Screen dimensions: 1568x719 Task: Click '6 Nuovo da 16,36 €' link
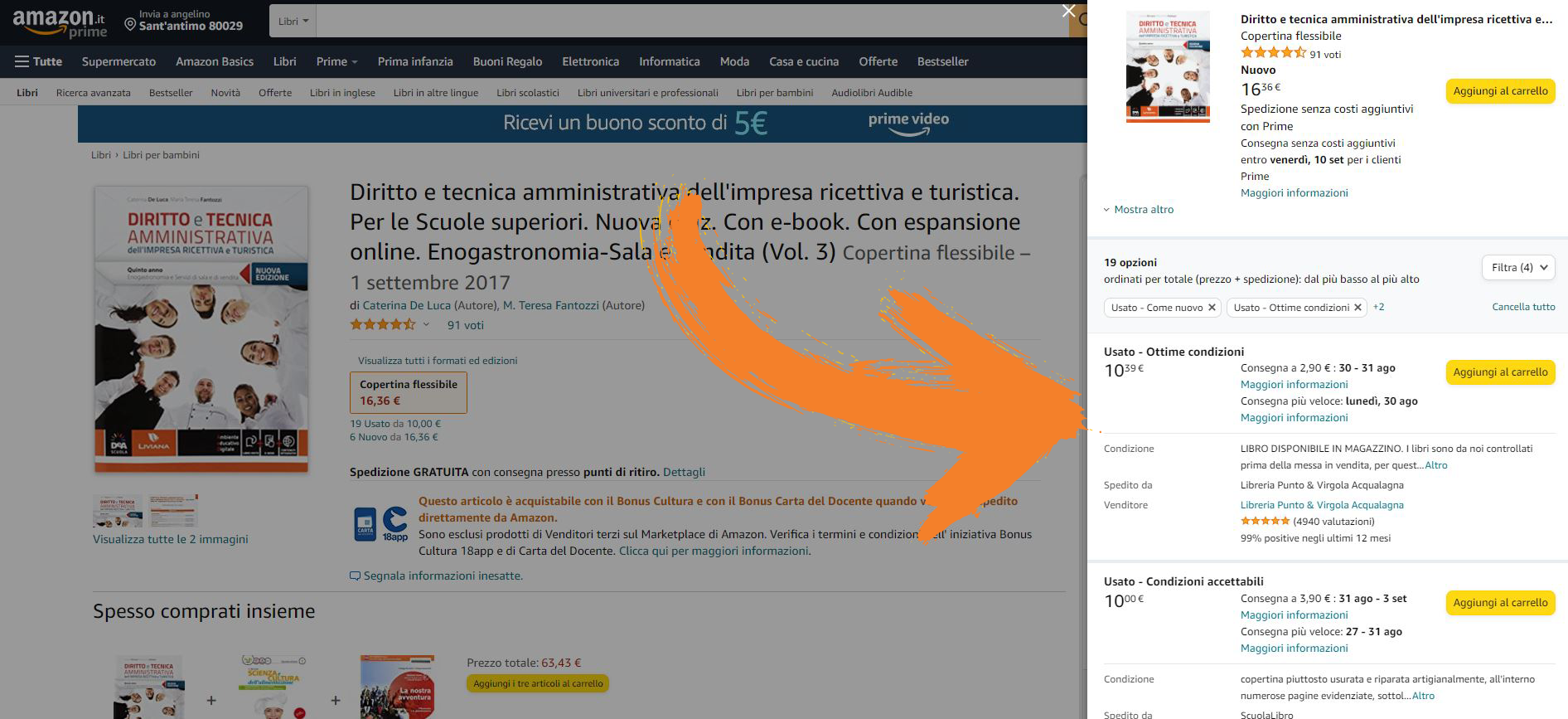point(394,437)
